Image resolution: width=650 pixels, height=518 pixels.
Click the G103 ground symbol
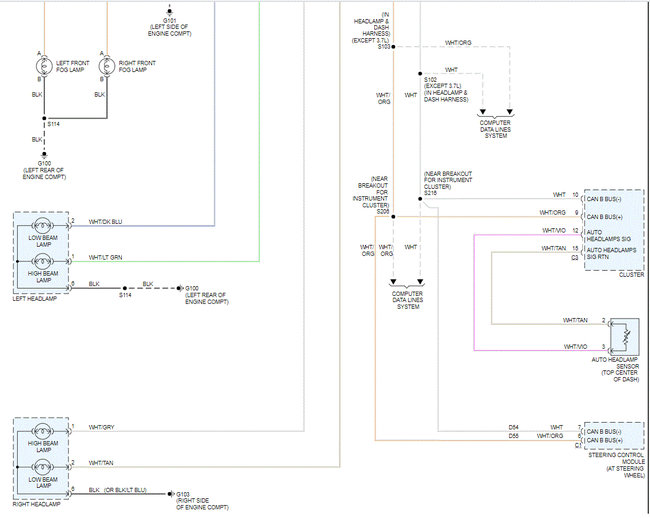(x=170, y=494)
